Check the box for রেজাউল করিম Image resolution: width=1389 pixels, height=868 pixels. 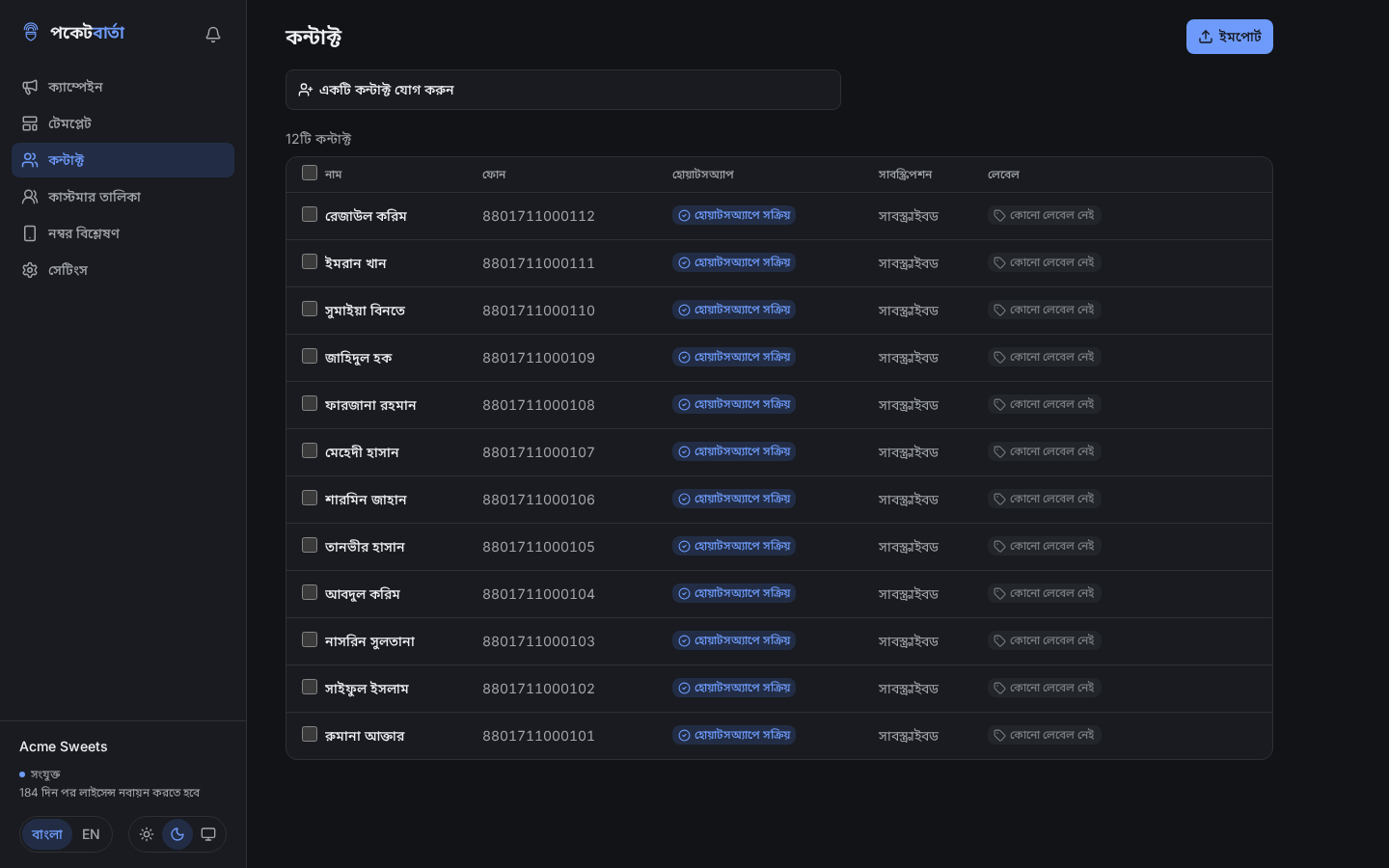[x=310, y=214]
